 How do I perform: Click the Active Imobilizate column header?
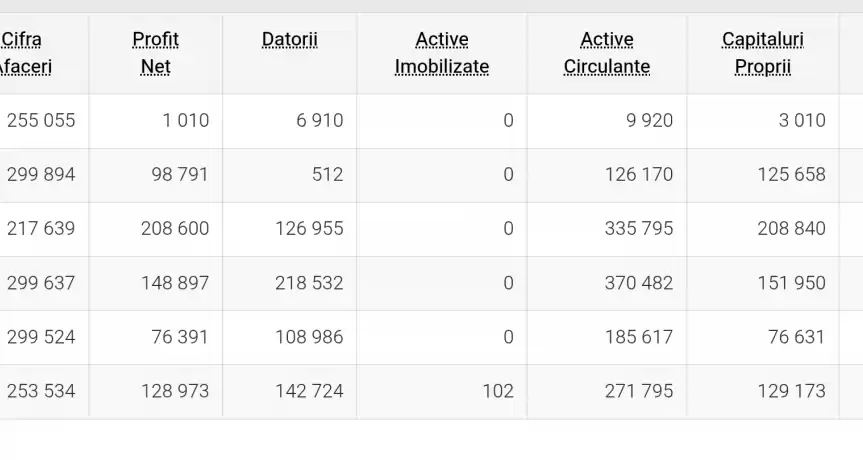click(x=442, y=53)
